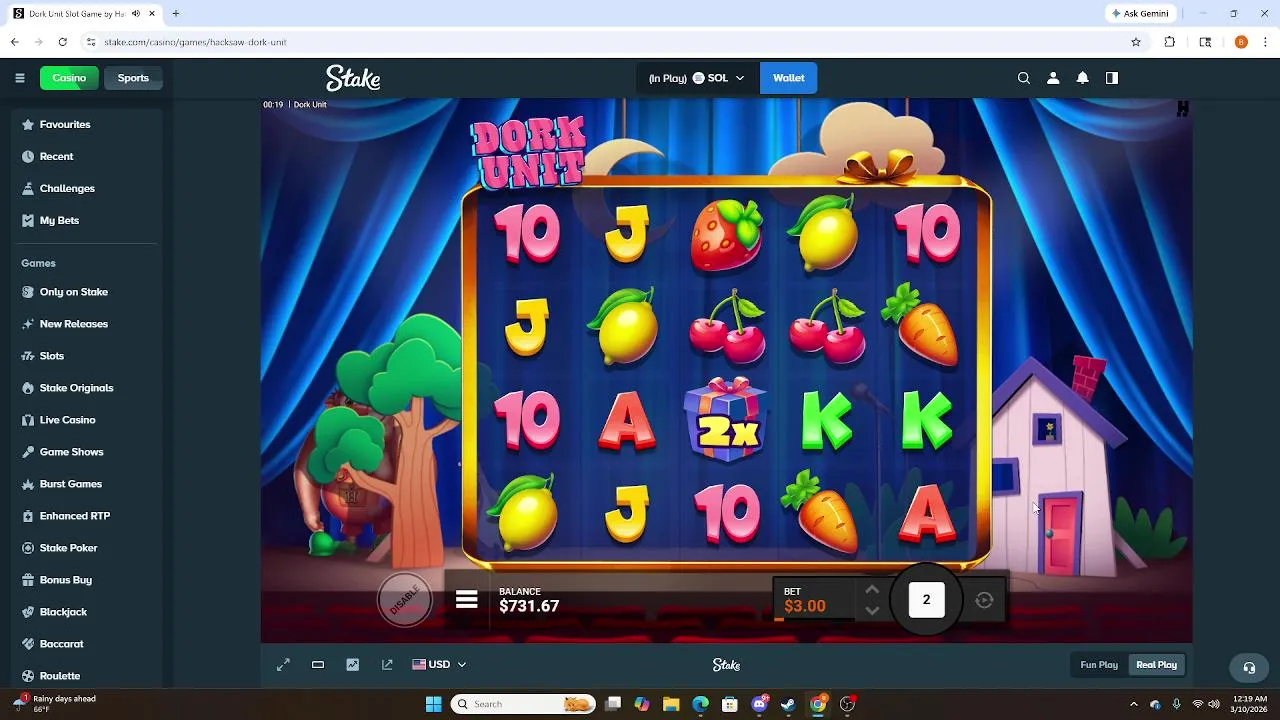Click the spin button showing 2
1280x720 pixels.
[926, 600]
